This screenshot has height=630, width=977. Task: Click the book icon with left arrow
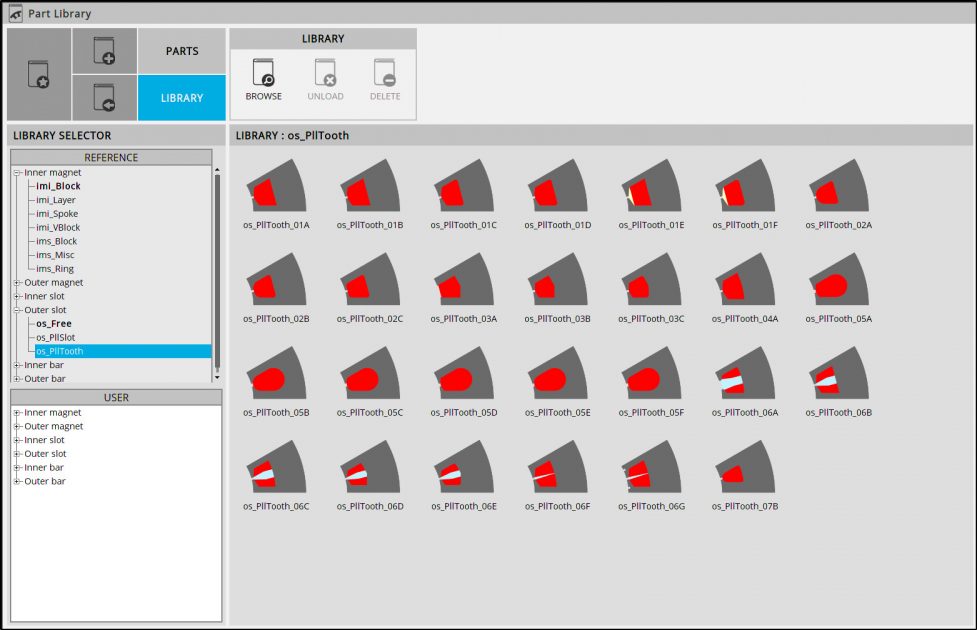104,98
